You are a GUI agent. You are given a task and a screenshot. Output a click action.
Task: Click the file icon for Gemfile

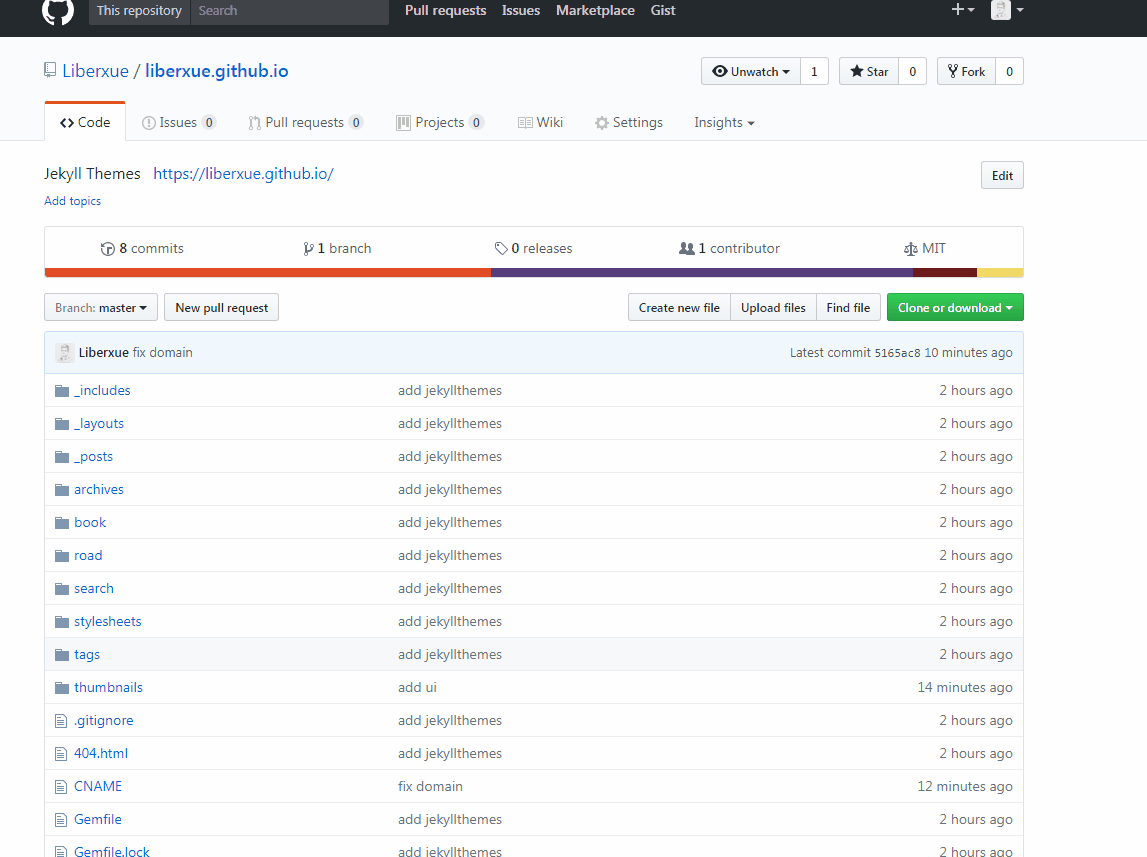coord(61,820)
